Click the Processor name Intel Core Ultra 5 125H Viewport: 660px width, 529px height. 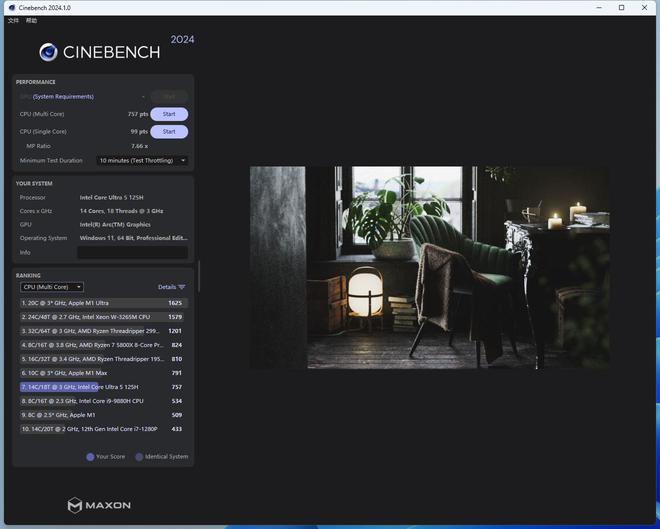click(112, 197)
